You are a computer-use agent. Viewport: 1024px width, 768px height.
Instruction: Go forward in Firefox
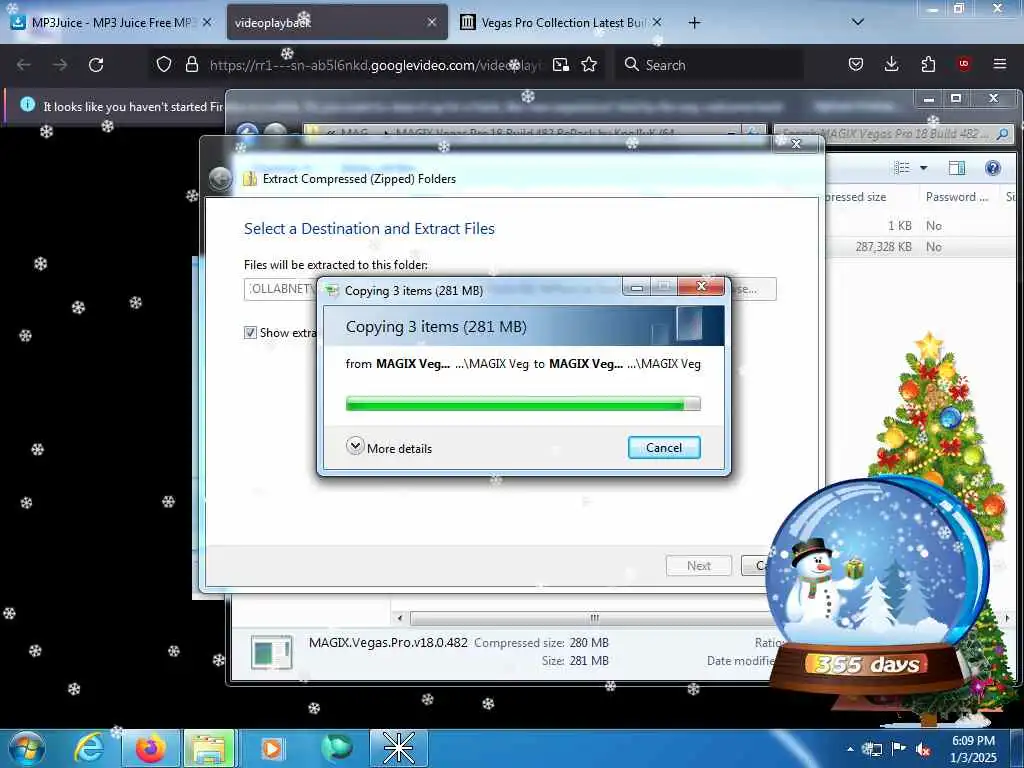point(60,65)
